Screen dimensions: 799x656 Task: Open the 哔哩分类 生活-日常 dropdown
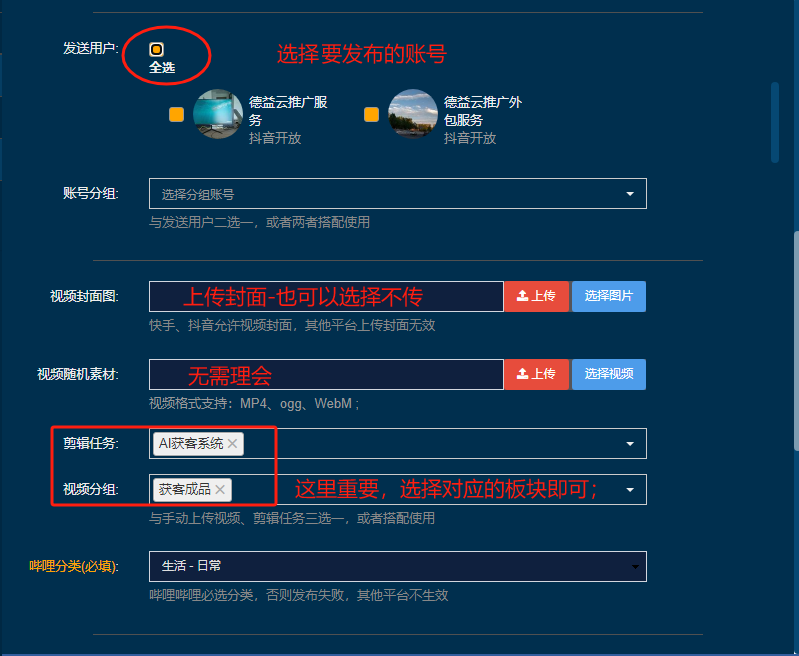(x=397, y=566)
